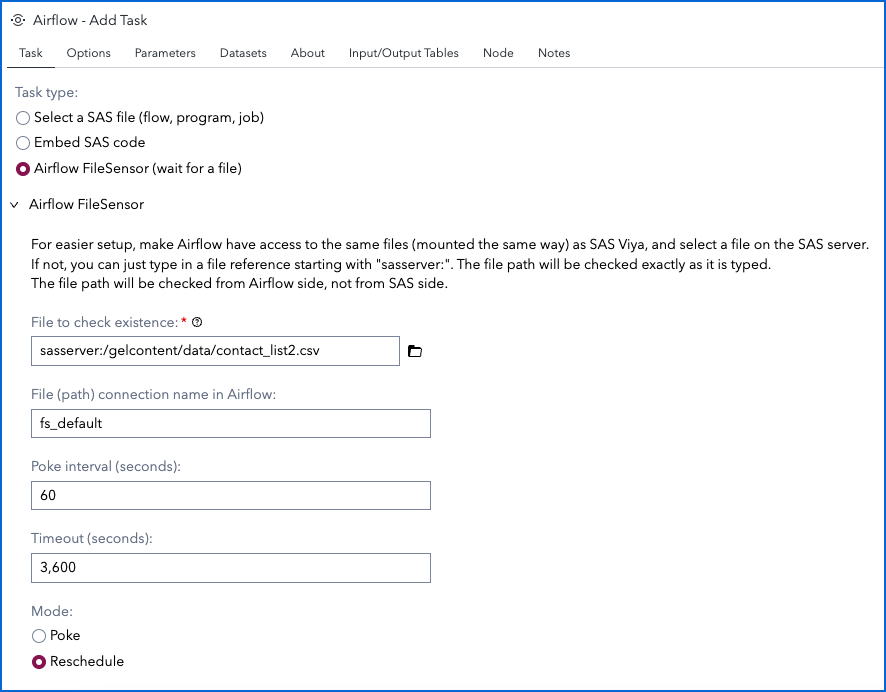Click the Poke interval seconds field

(x=231, y=495)
